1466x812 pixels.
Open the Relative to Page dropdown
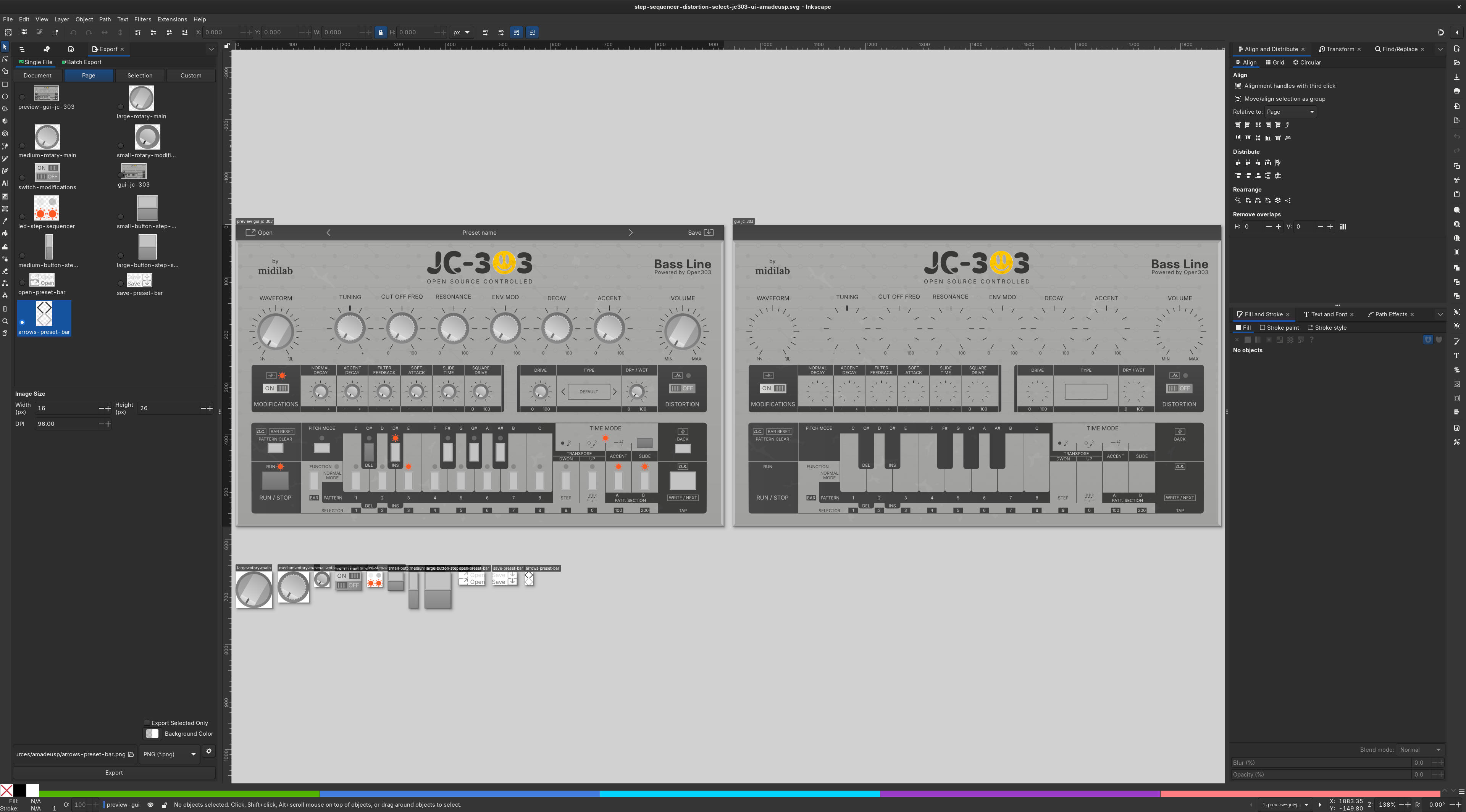[1290, 111]
